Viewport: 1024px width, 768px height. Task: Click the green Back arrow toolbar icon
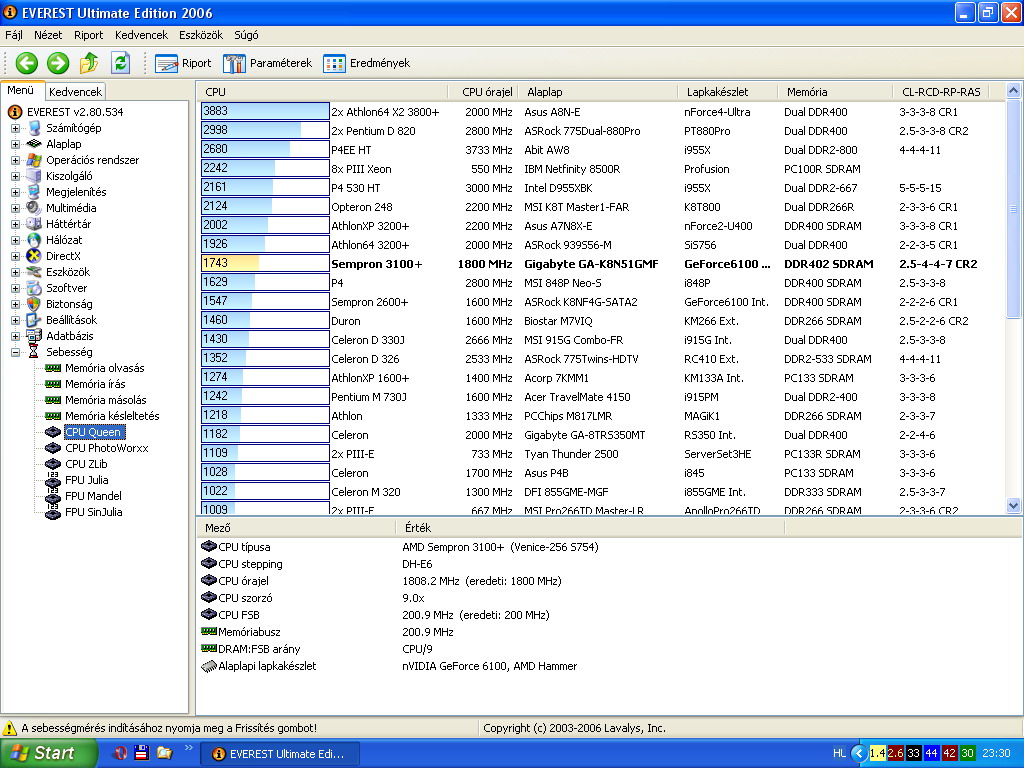coord(27,63)
